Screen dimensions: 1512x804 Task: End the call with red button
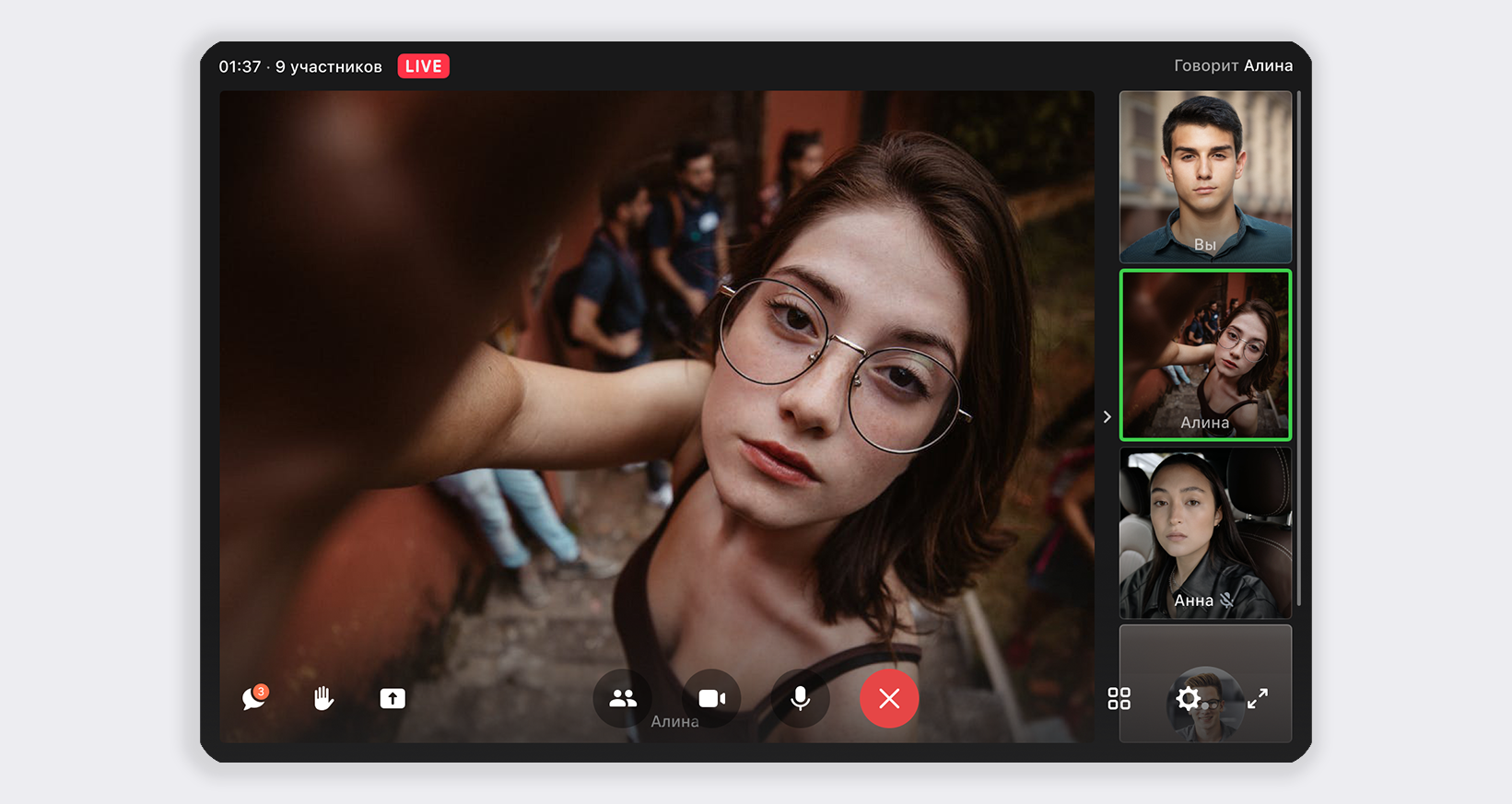pyautogui.click(x=888, y=699)
